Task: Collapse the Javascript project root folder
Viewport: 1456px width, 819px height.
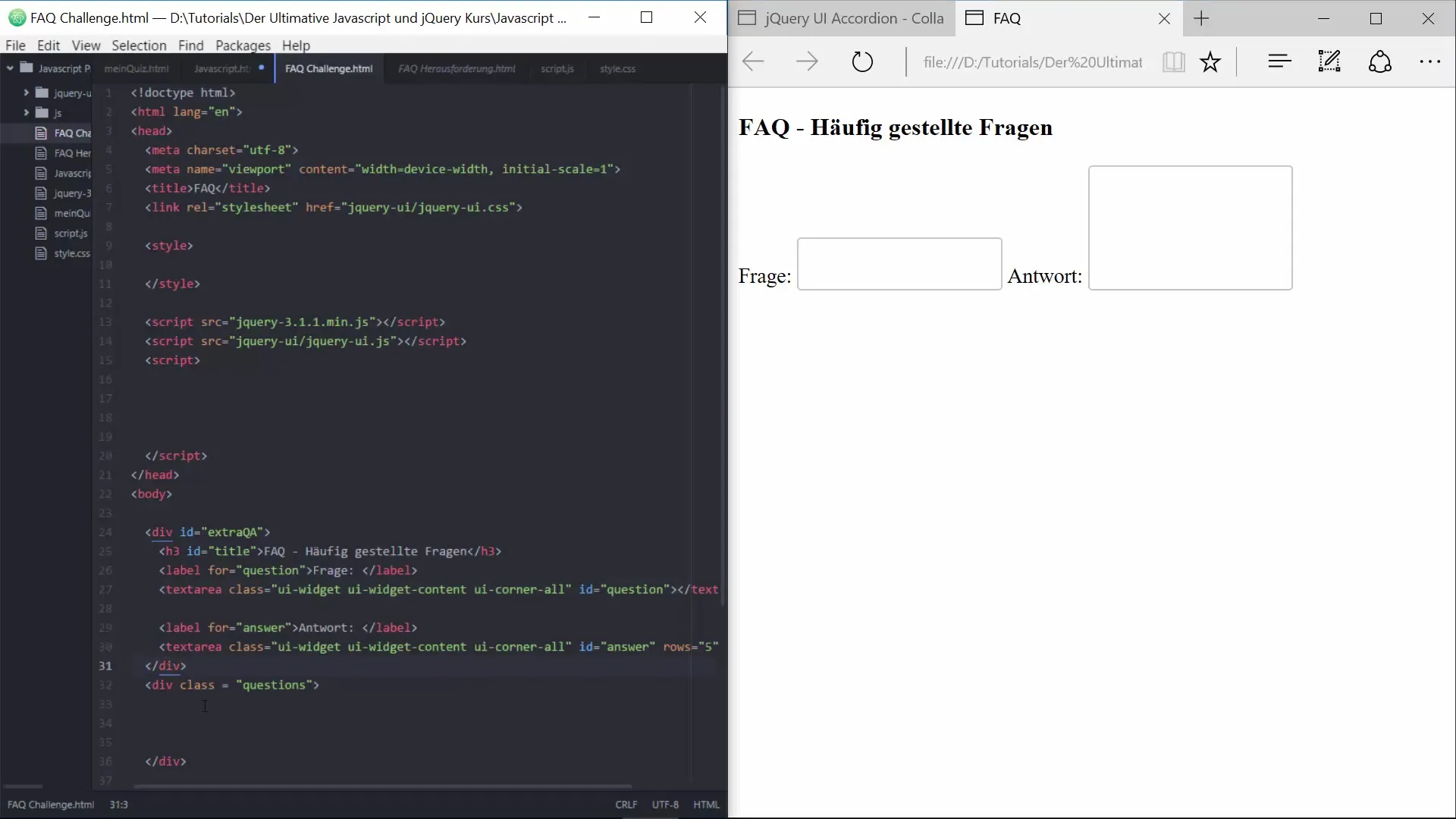Action: click(x=11, y=68)
